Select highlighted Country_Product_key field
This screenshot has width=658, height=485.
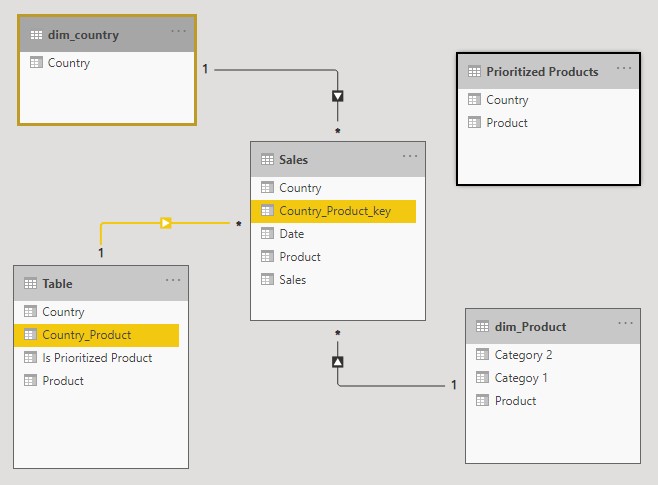(x=333, y=211)
